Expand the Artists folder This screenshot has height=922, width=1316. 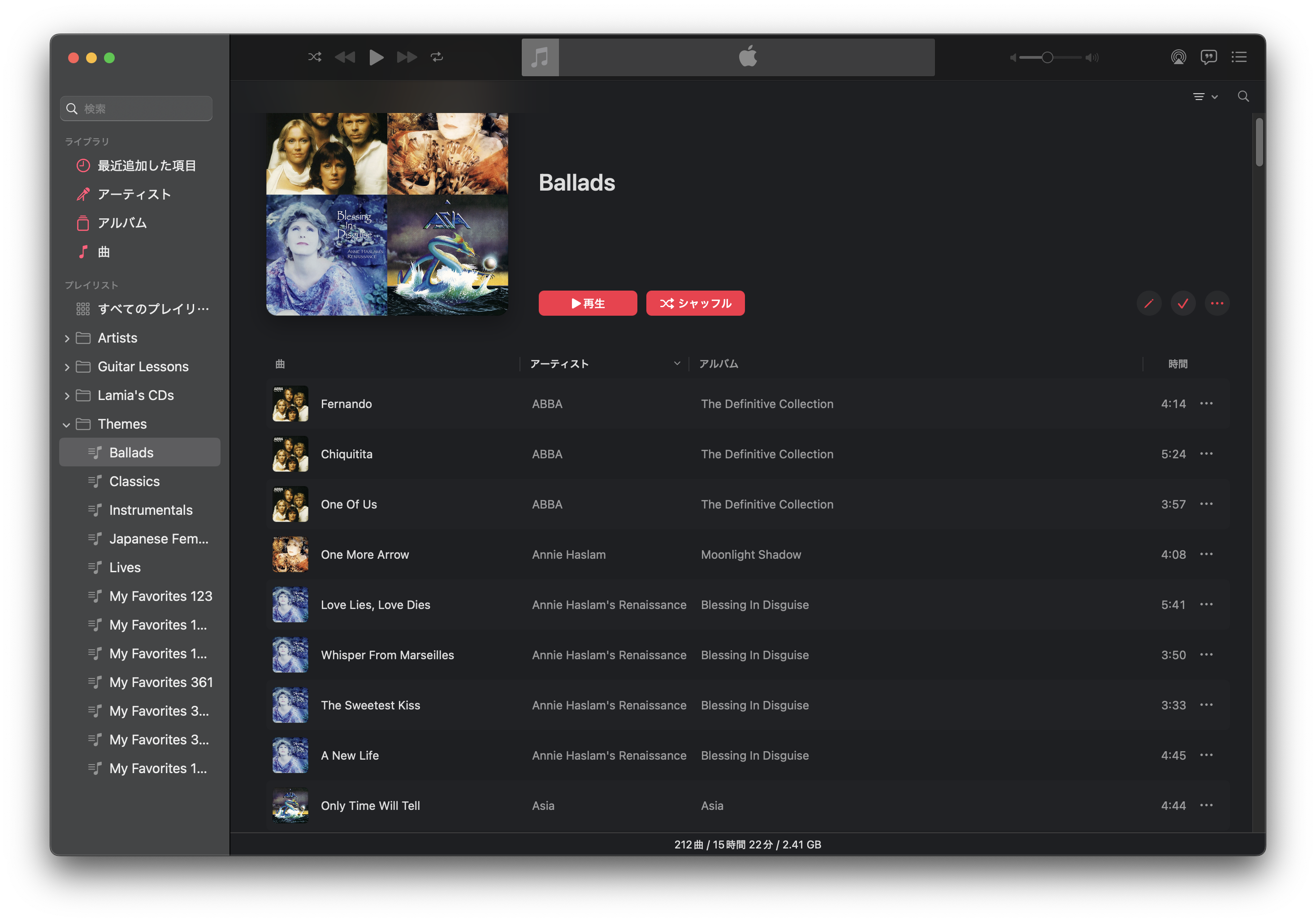(67, 338)
